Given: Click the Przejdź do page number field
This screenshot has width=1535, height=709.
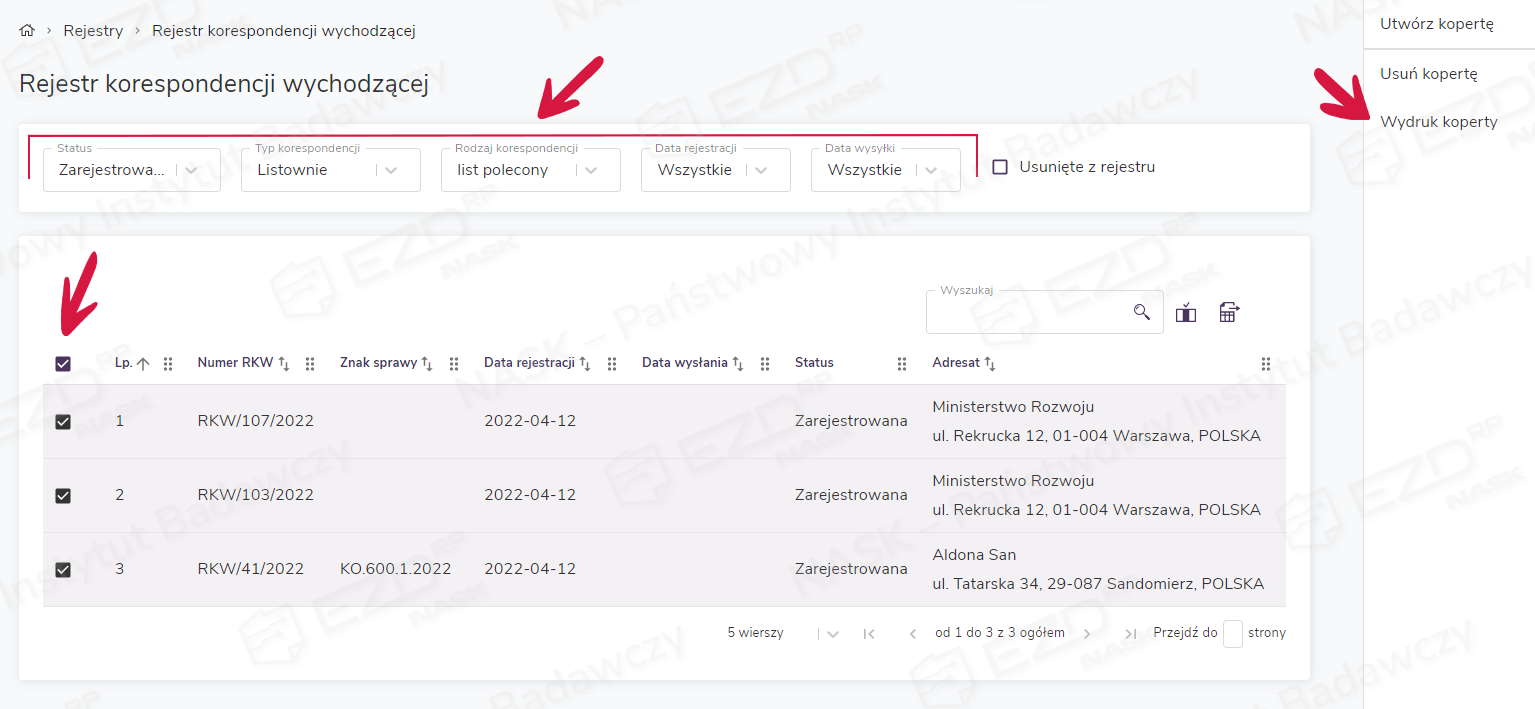Looking at the screenshot, I should pyautogui.click(x=1232, y=633).
